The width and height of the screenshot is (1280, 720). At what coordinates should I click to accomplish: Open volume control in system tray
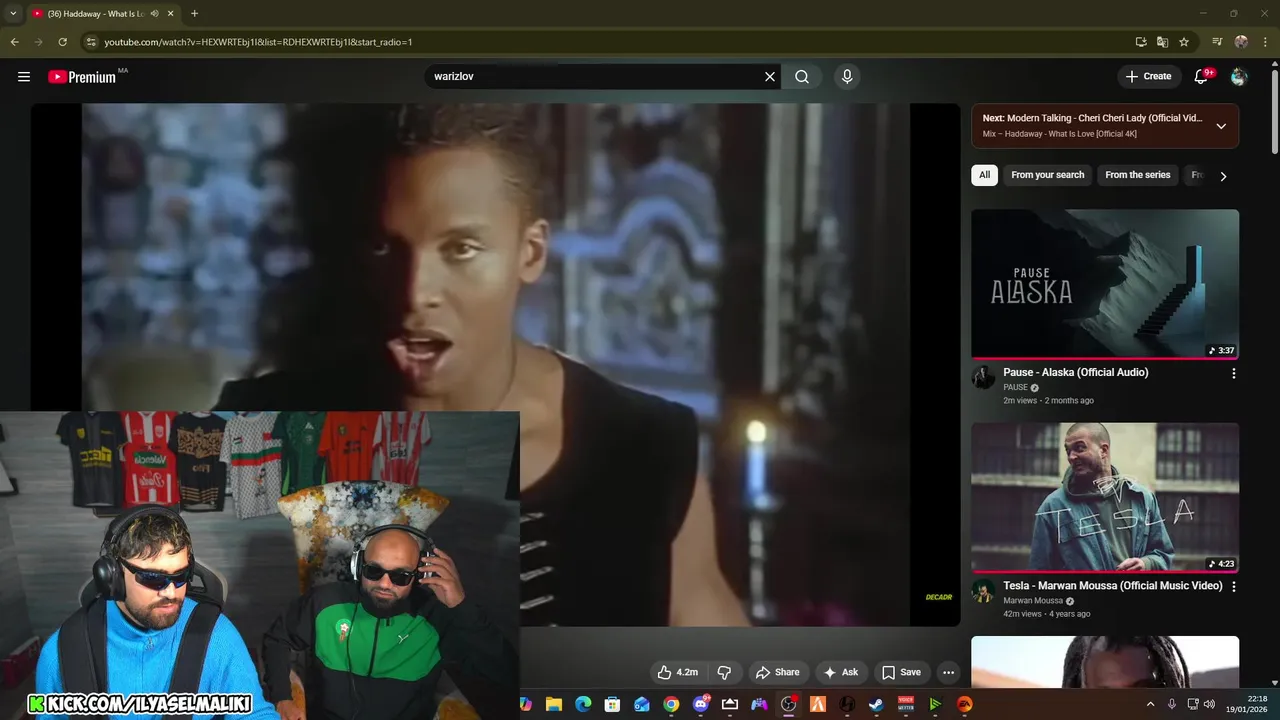pos(1209,704)
